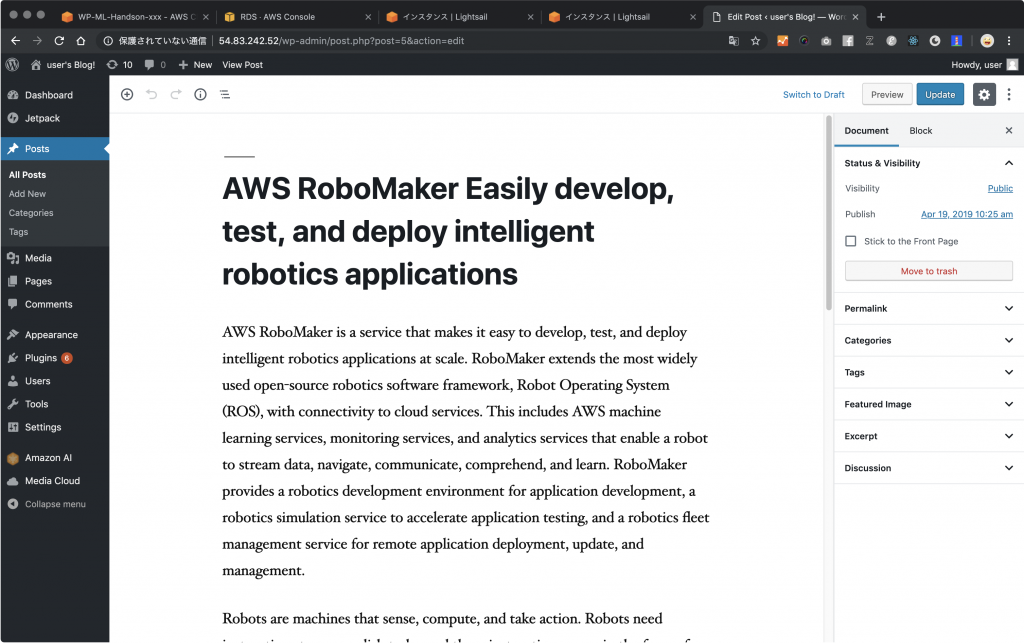Collapse the Status & Visibility section

pyautogui.click(x=929, y=163)
